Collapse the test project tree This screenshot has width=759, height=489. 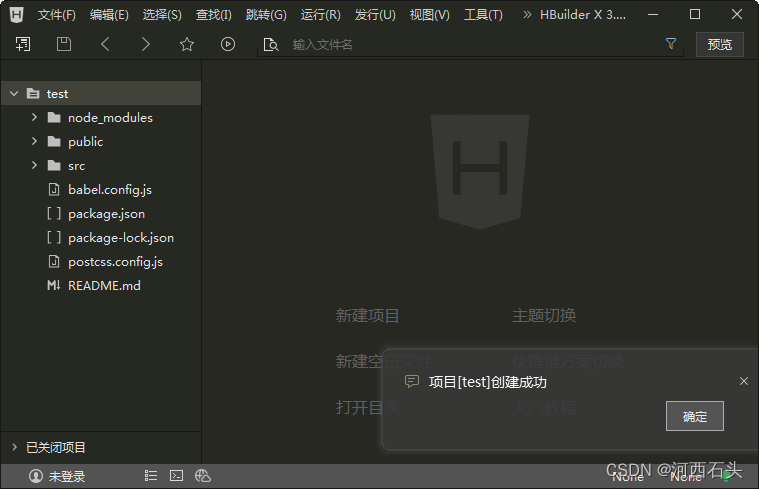point(15,93)
